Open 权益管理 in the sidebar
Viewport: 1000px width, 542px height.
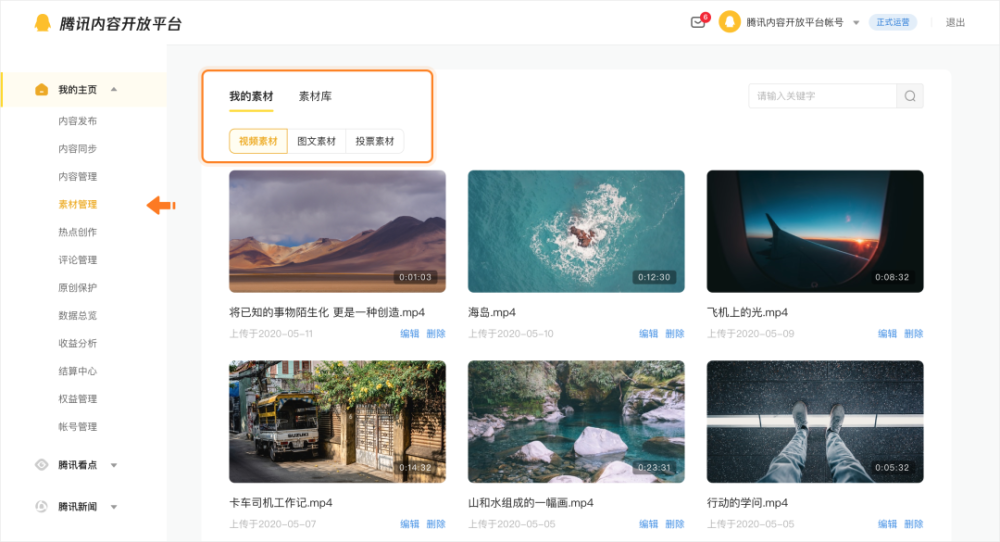[78, 399]
